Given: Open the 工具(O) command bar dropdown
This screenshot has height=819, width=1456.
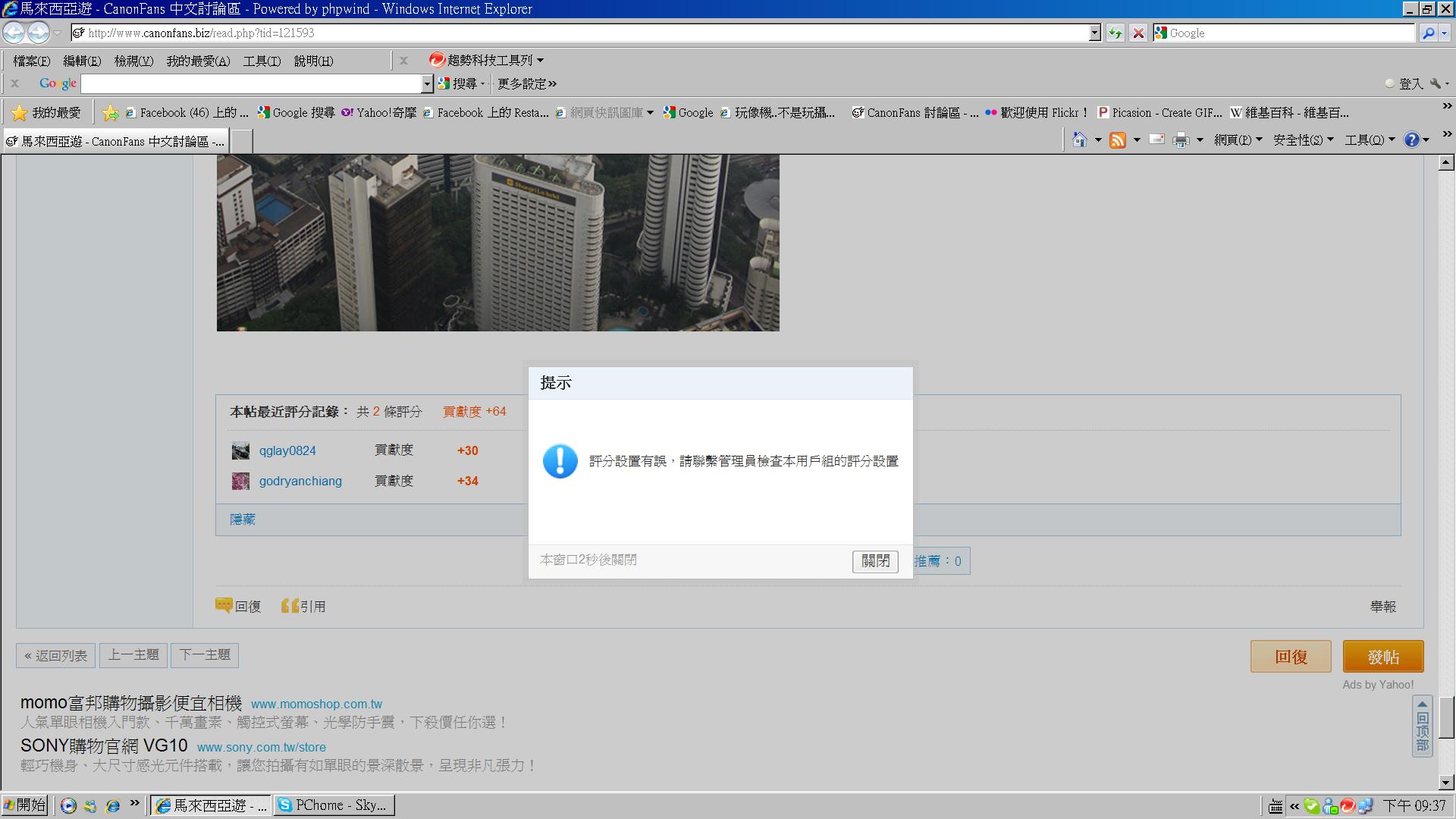Looking at the screenshot, I should [1370, 140].
